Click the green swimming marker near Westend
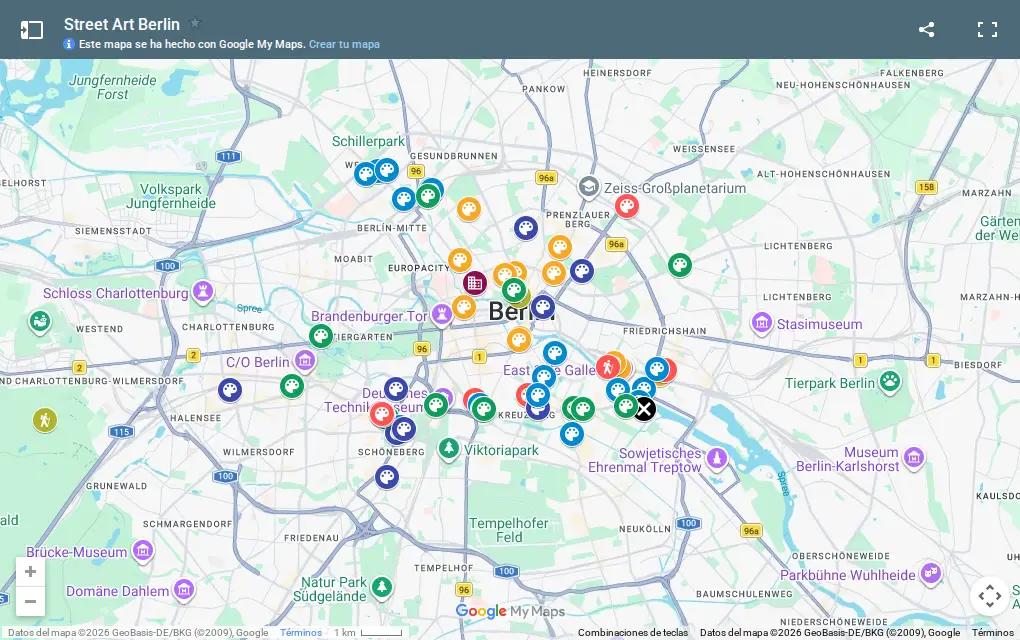 (x=40, y=321)
